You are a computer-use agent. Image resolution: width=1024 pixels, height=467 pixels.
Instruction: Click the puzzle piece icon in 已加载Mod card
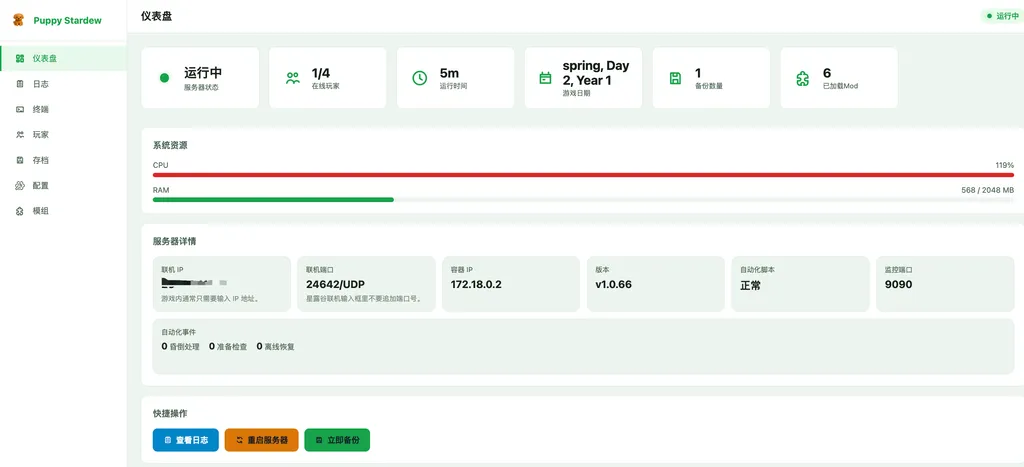point(803,78)
